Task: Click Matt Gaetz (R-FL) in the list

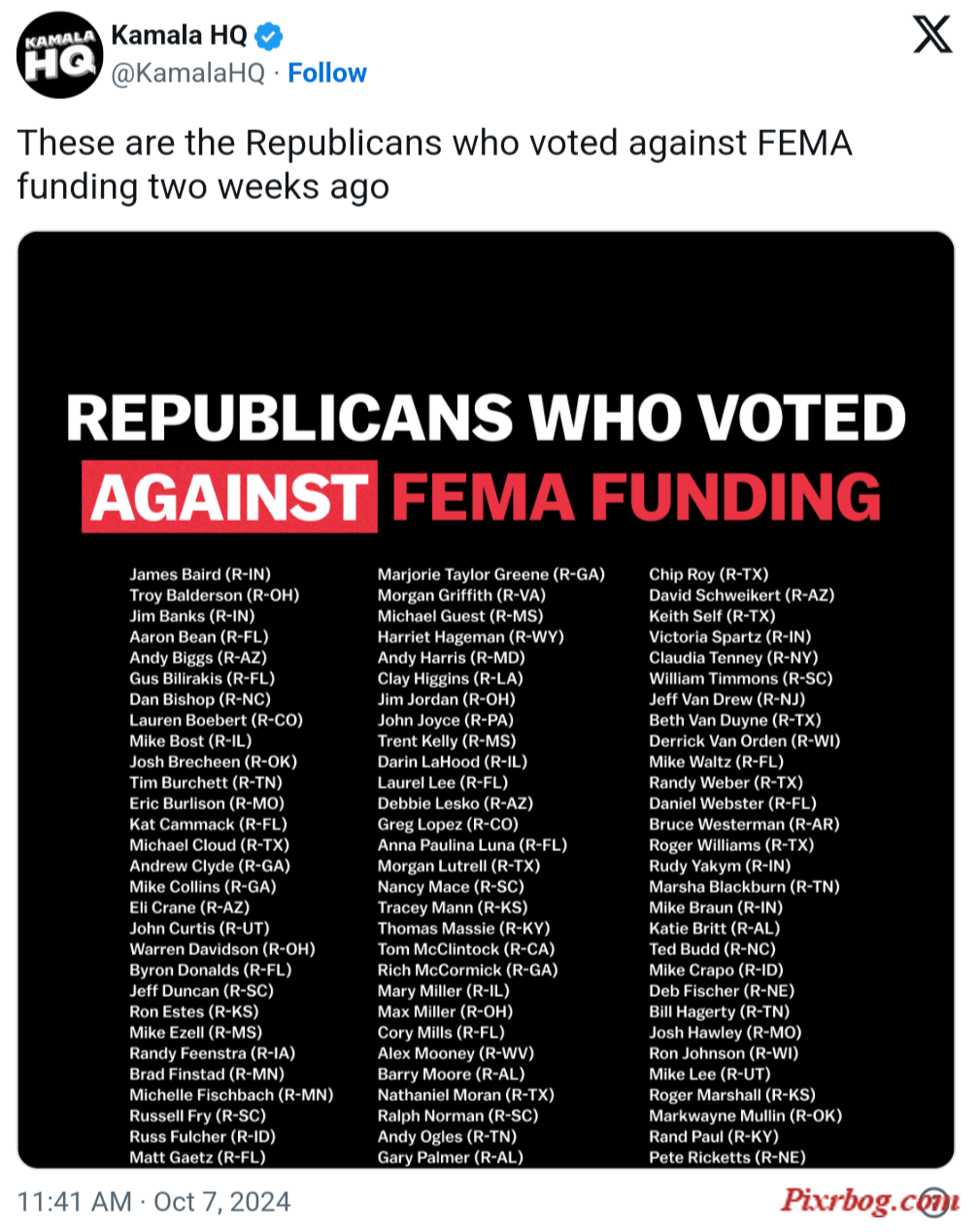Action: [x=197, y=1157]
